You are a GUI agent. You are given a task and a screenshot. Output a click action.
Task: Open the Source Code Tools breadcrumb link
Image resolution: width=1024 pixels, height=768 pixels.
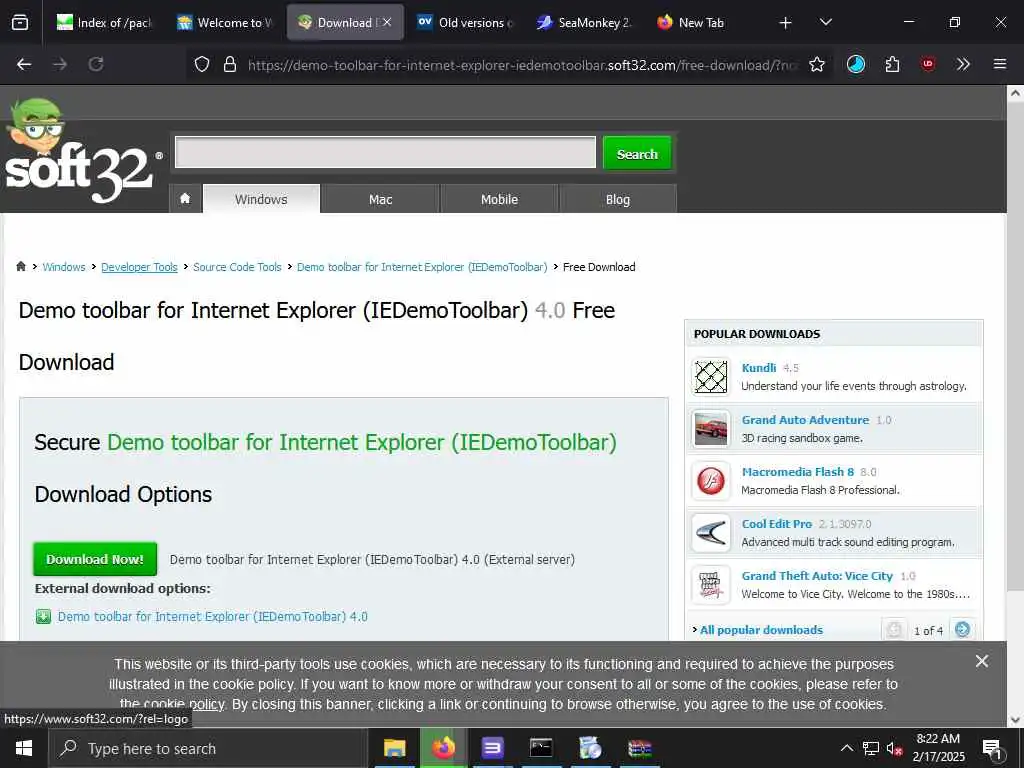(237, 267)
